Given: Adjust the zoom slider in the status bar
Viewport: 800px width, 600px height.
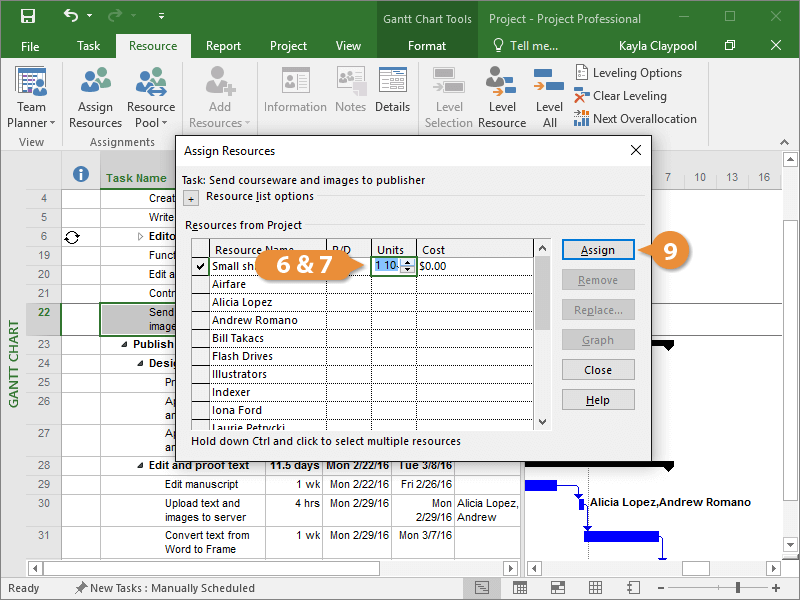Looking at the screenshot, I should (738, 588).
